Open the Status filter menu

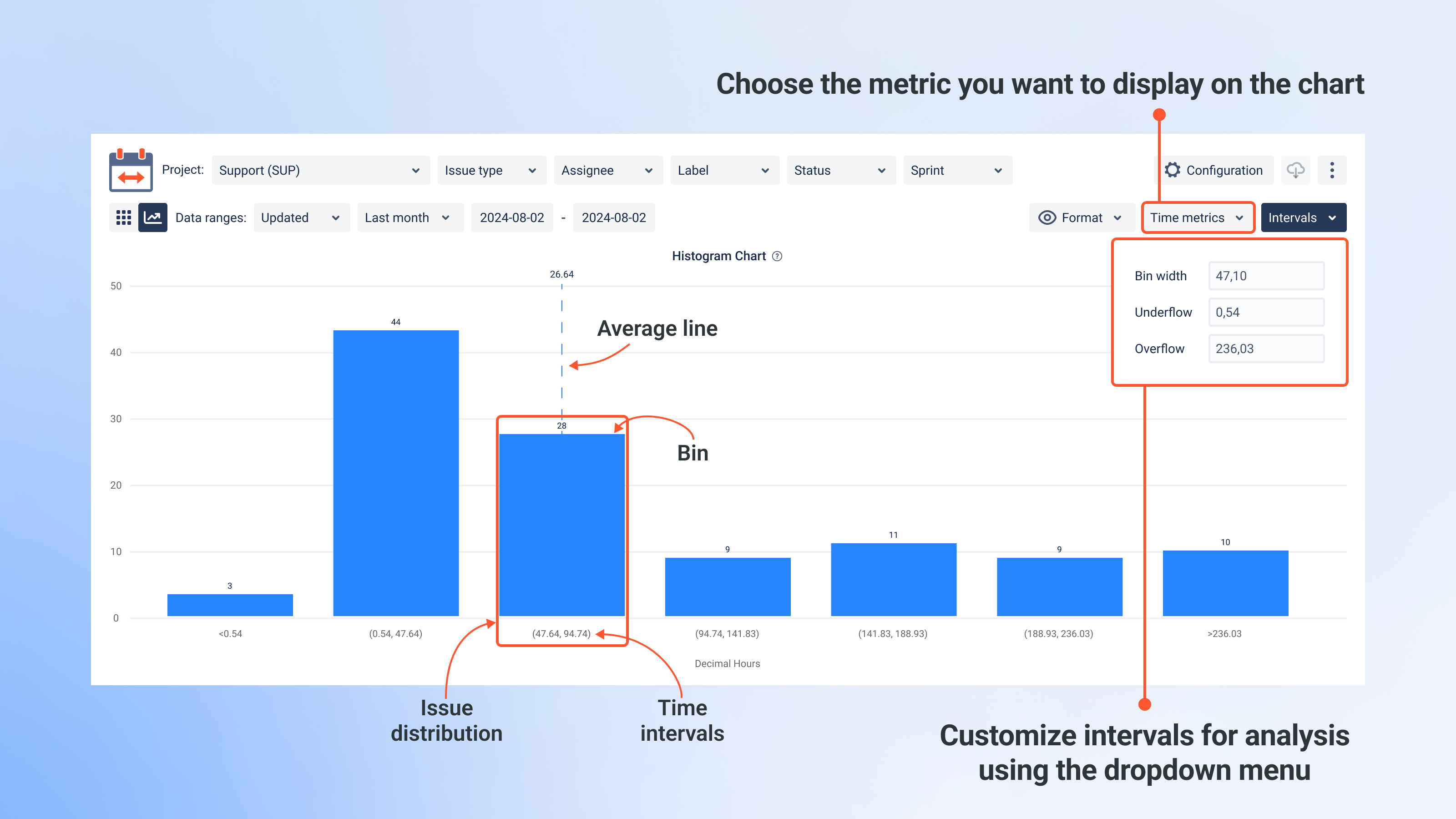(840, 170)
